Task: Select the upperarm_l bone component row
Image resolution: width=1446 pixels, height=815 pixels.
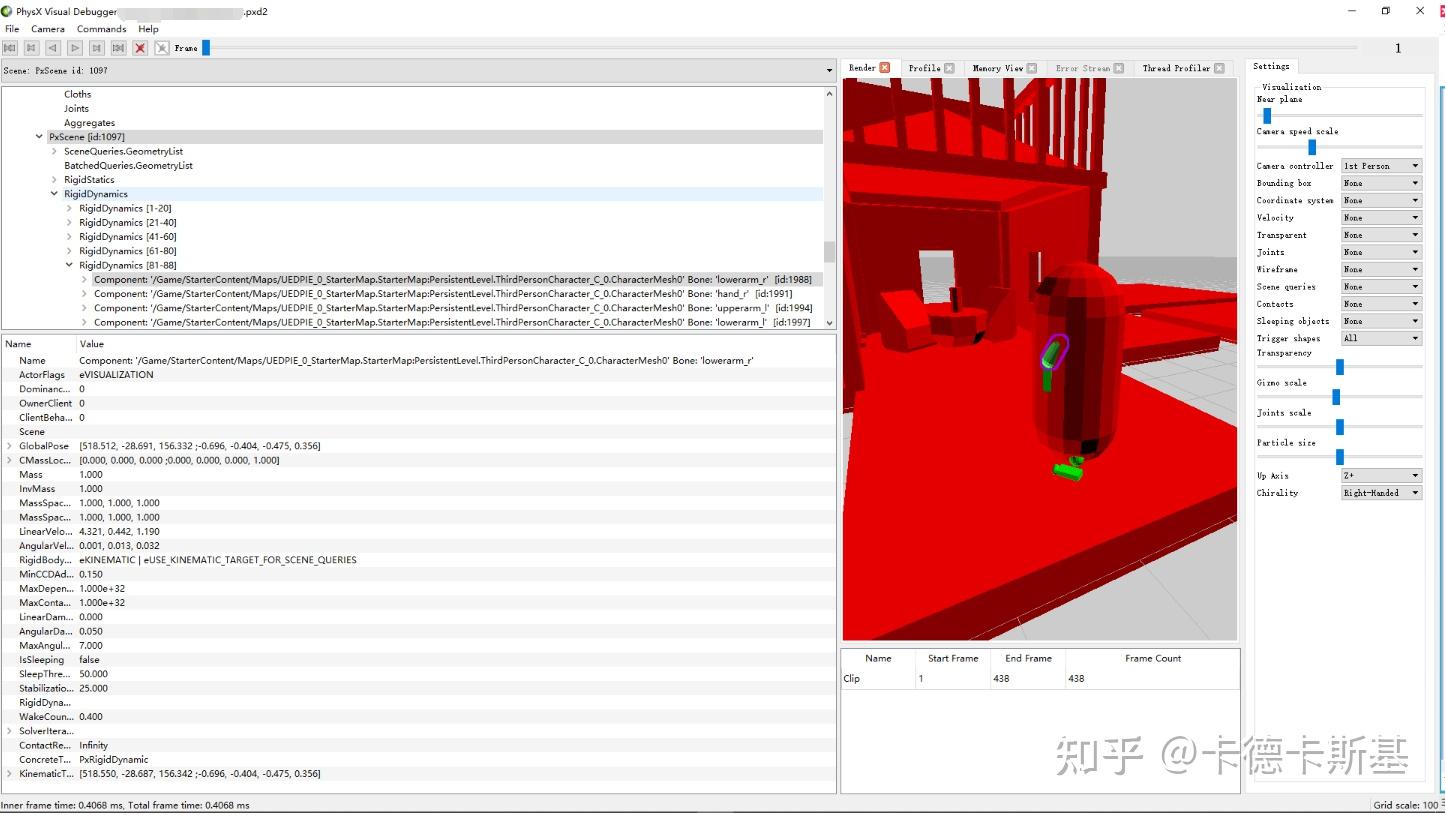Action: 453,308
